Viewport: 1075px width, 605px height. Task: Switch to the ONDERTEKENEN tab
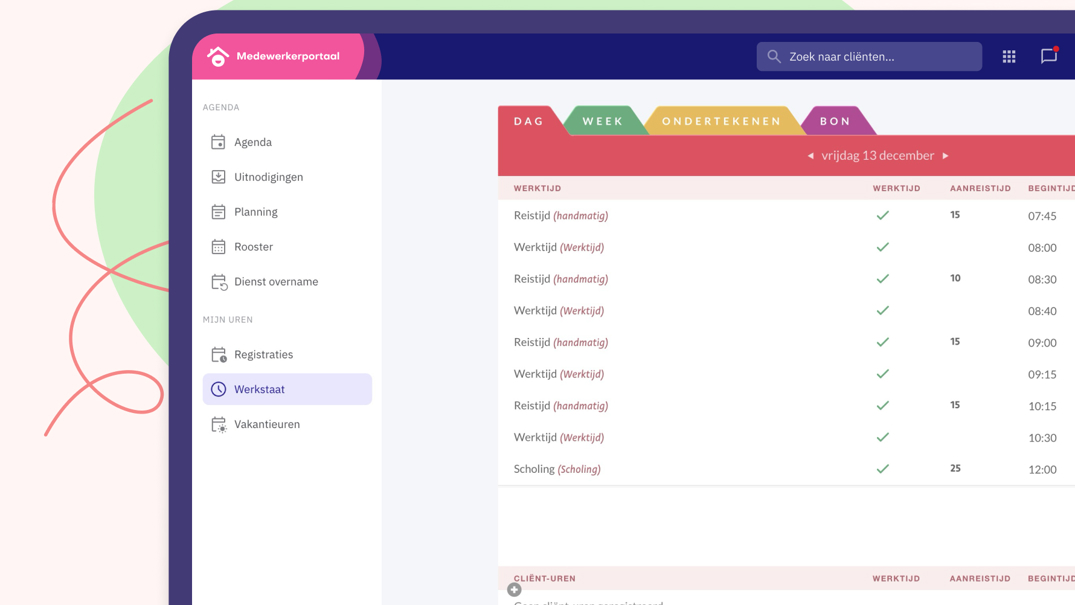pyautogui.click(x=721, y=121)
